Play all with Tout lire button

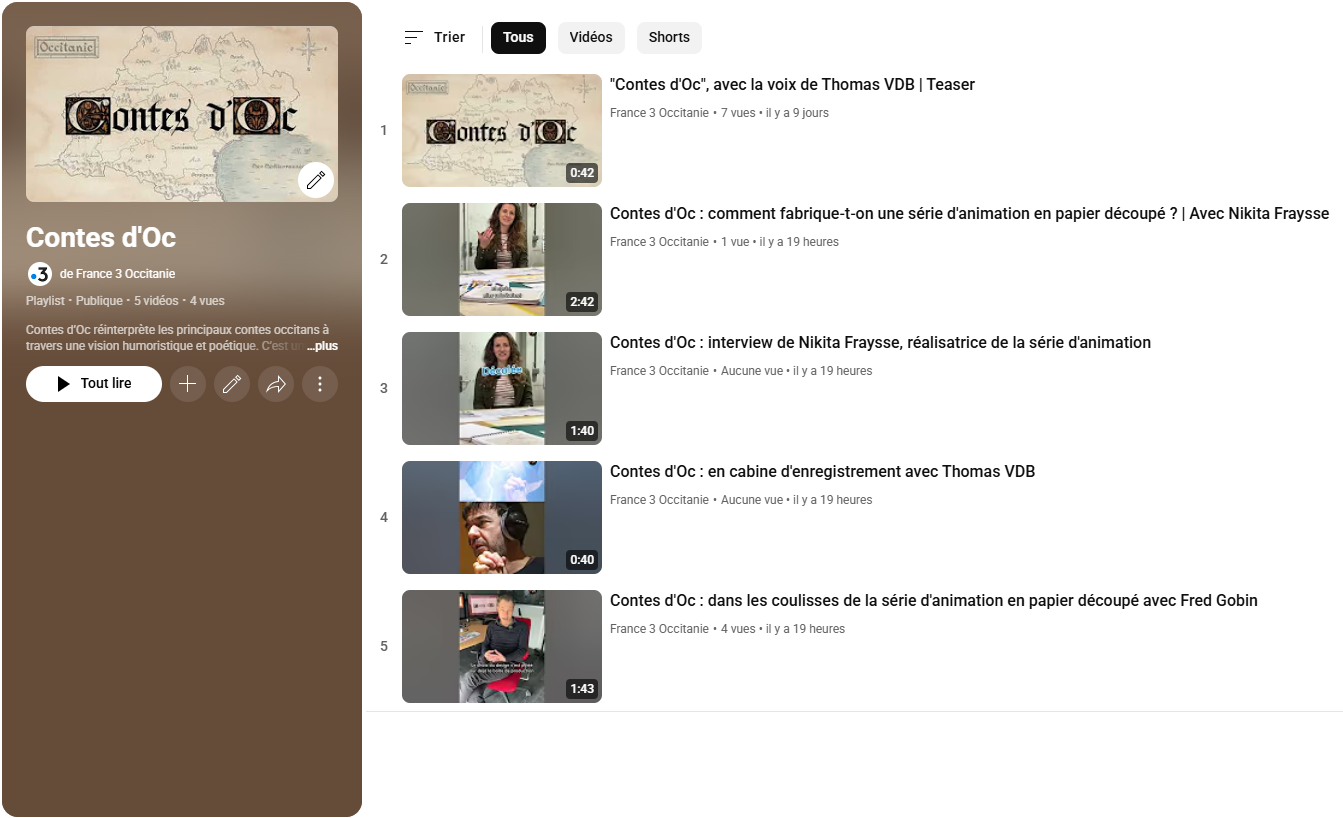tap(94, 384)
